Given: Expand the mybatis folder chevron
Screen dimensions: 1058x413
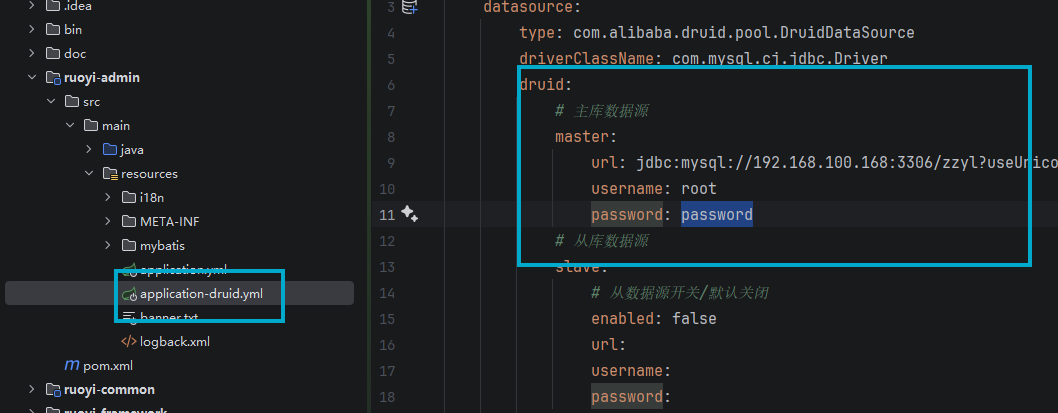Looking at the screenshot, I should [x=108, y=246].
